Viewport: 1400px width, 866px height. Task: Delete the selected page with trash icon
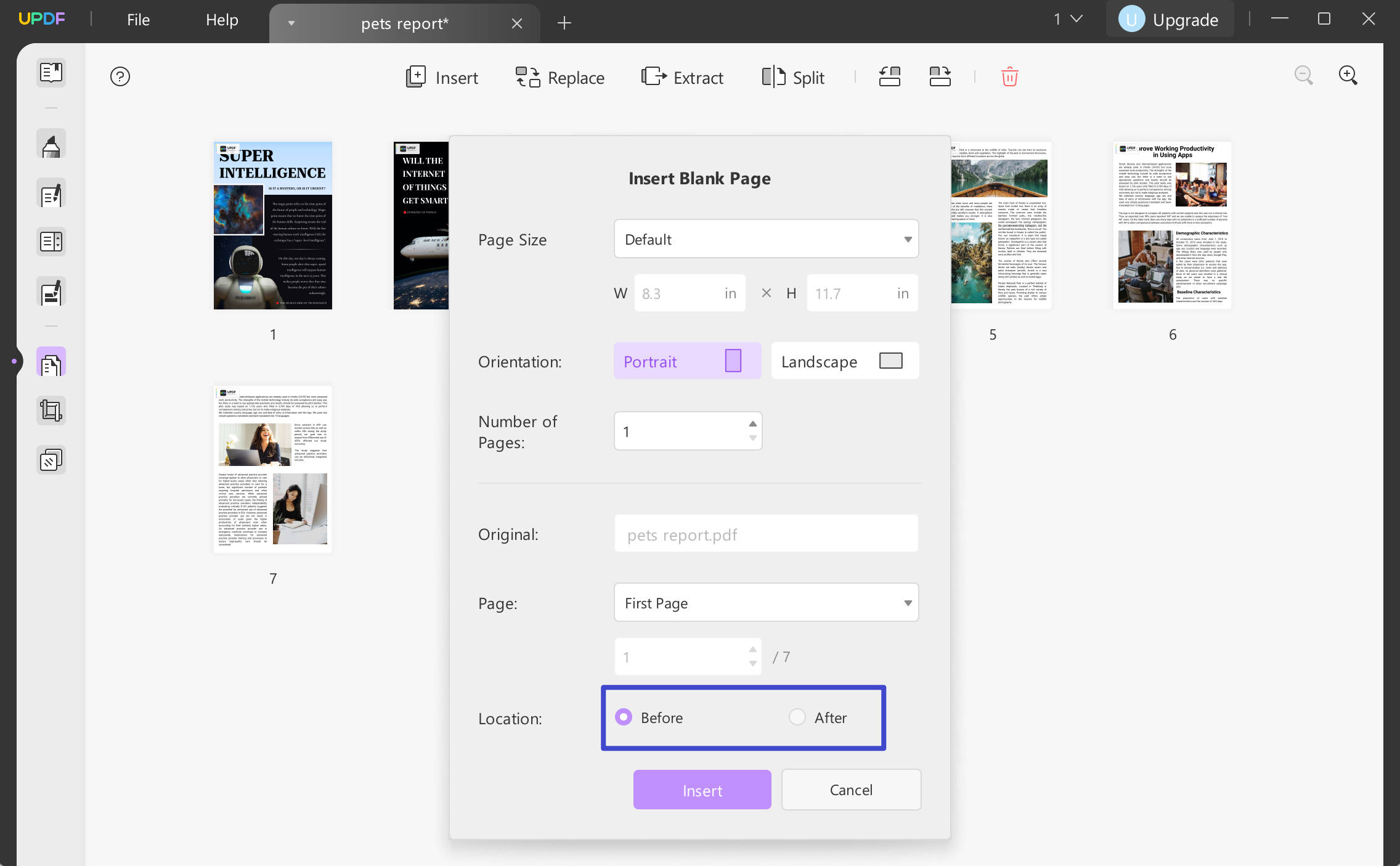coord(1009,76)
